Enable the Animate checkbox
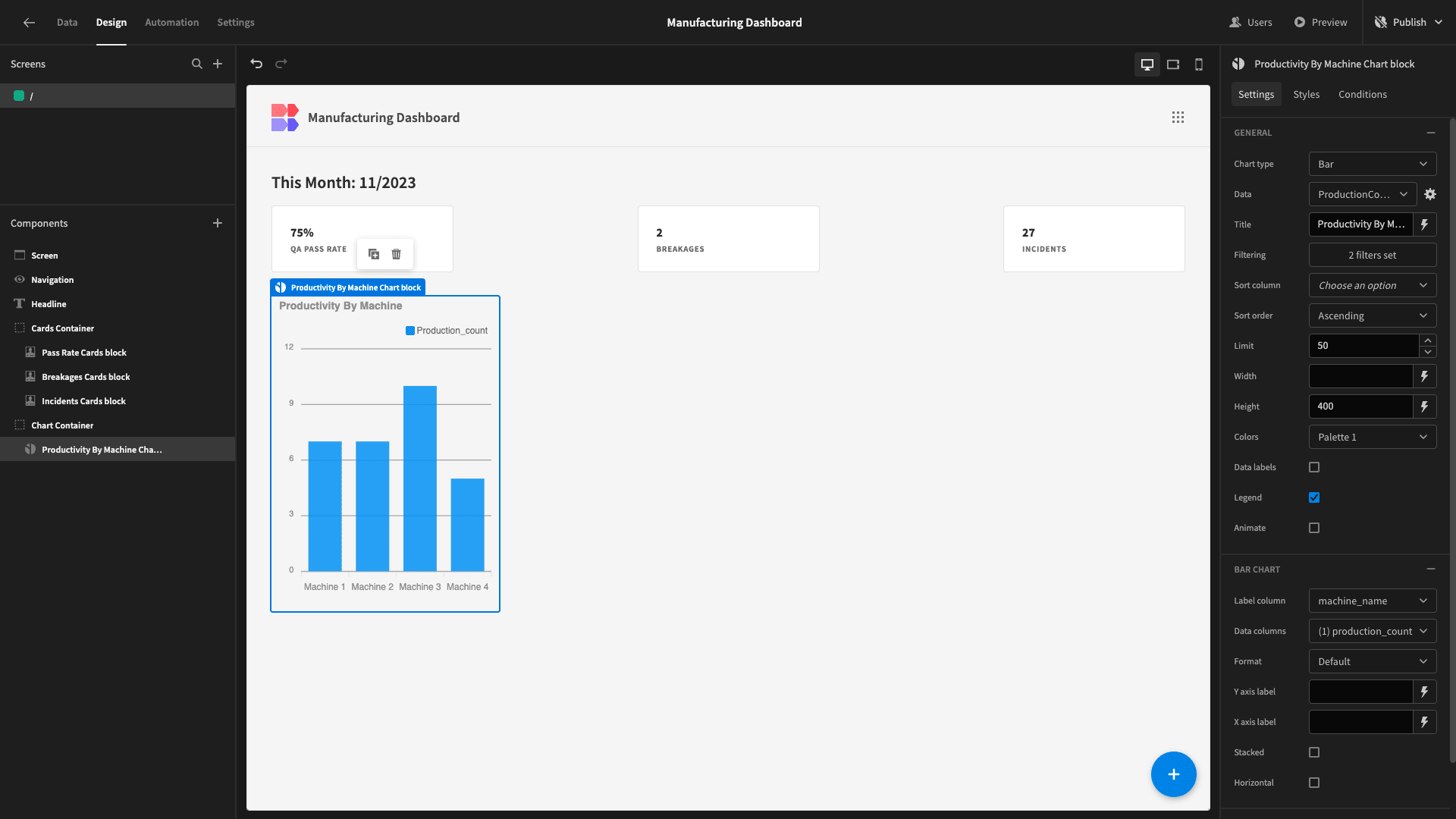The width and height of the screenshot is (1456, 819). click(1313, 528)
